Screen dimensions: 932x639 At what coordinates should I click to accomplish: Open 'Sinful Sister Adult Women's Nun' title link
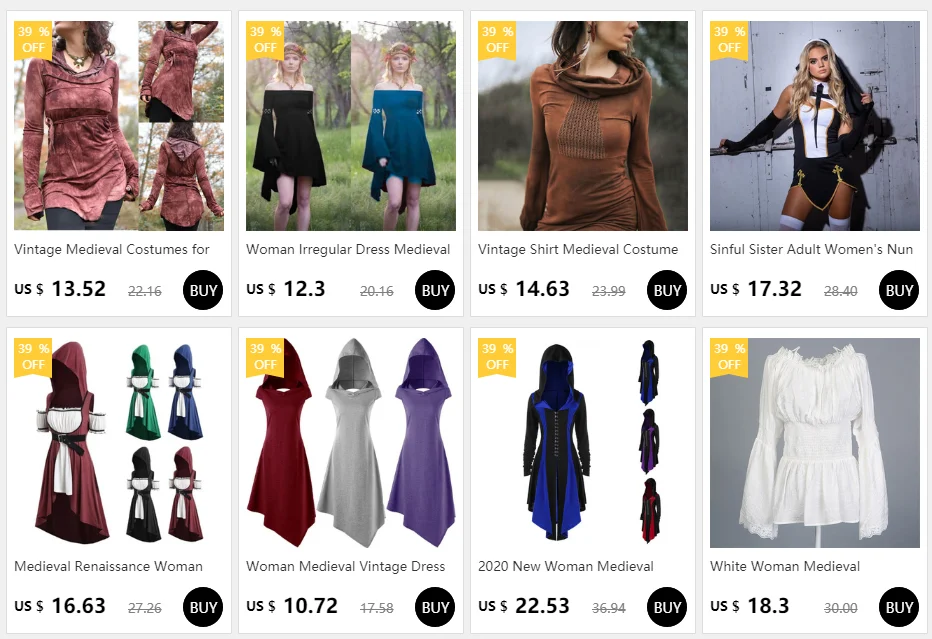point(811,250)
